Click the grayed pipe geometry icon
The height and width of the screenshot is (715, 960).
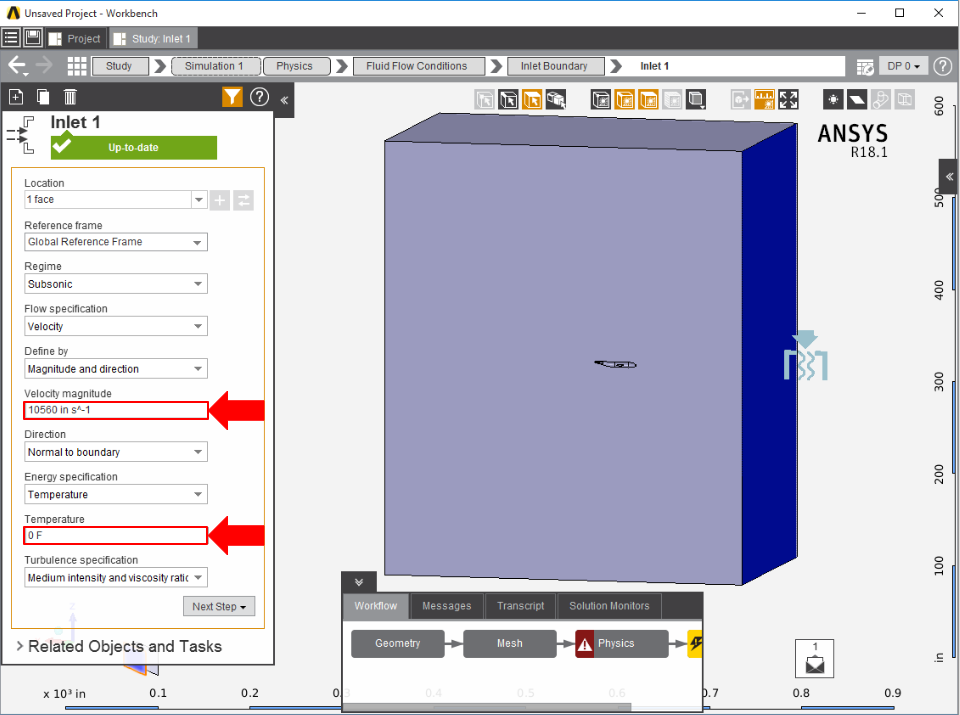pyautogui.click(x=880, y=99)
